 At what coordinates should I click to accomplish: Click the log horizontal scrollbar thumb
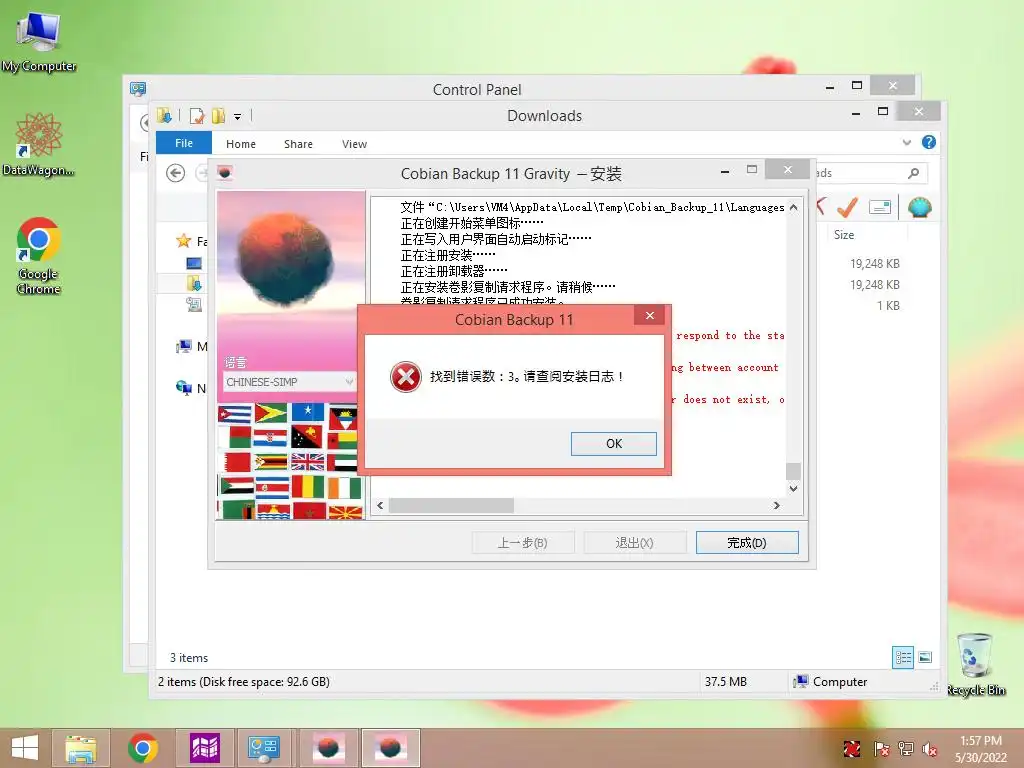451,505
